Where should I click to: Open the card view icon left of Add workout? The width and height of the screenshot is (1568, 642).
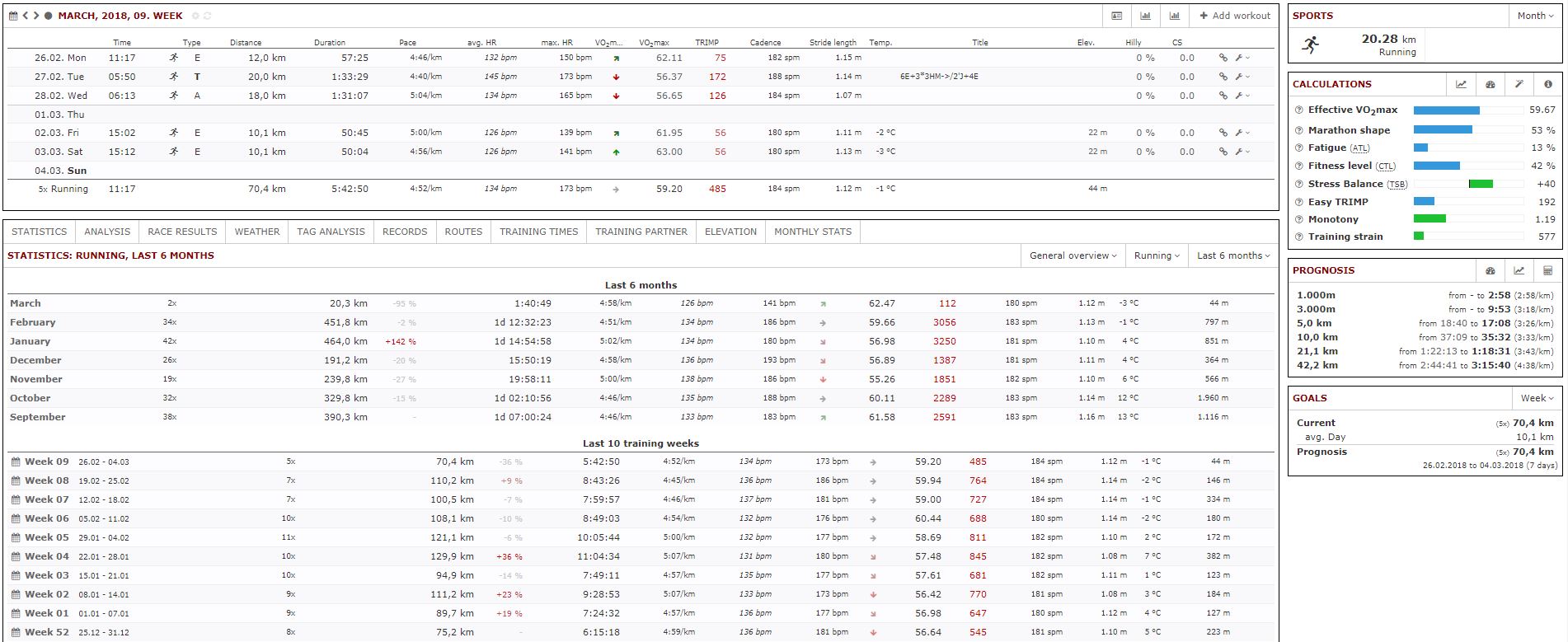click(x=1116, y=16)
